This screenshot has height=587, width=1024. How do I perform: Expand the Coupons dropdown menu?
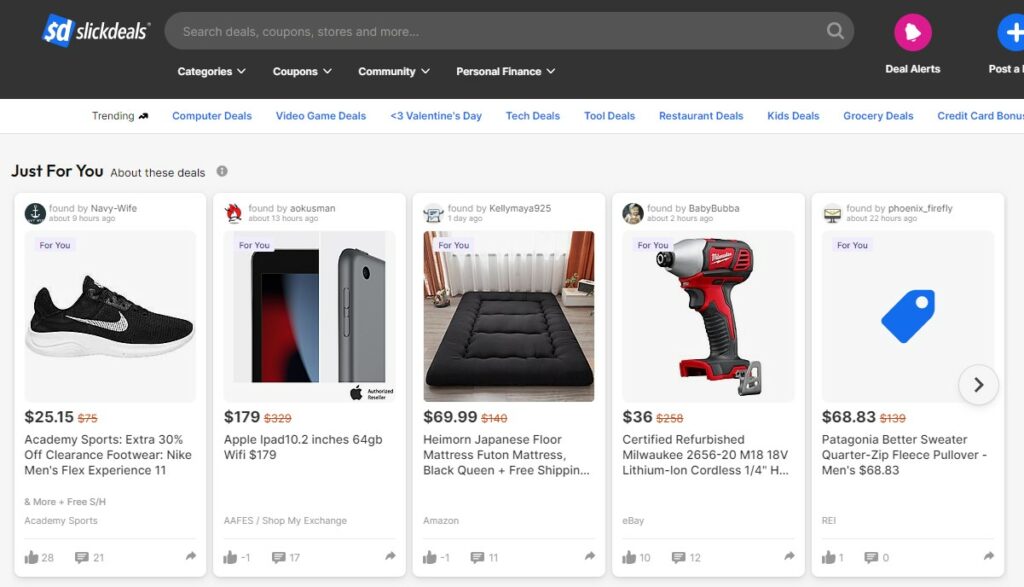[302, 71]
